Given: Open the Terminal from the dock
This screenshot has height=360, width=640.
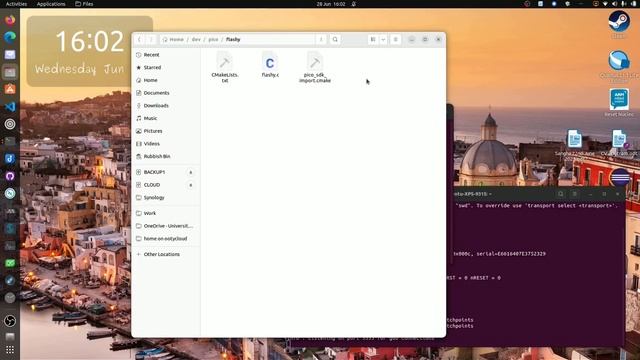Looking at the screenshot, I should (10, 141).
